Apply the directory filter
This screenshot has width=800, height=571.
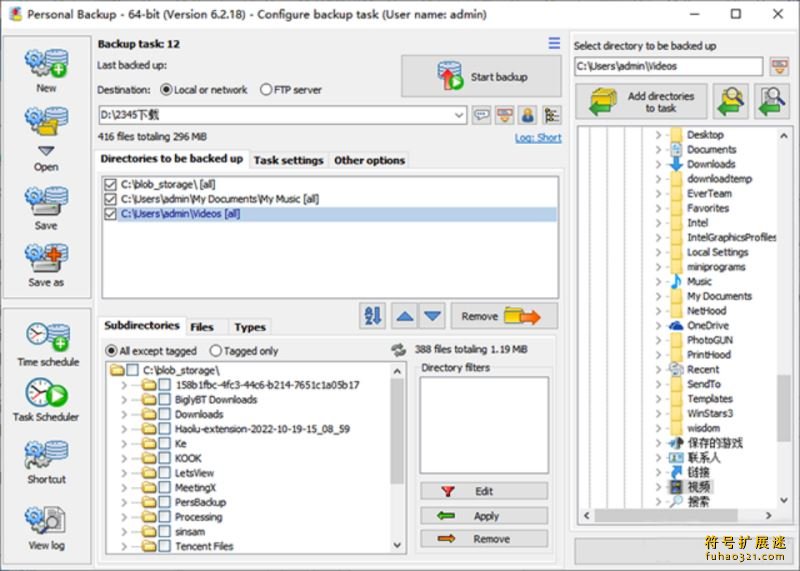(x=484, y=516)
